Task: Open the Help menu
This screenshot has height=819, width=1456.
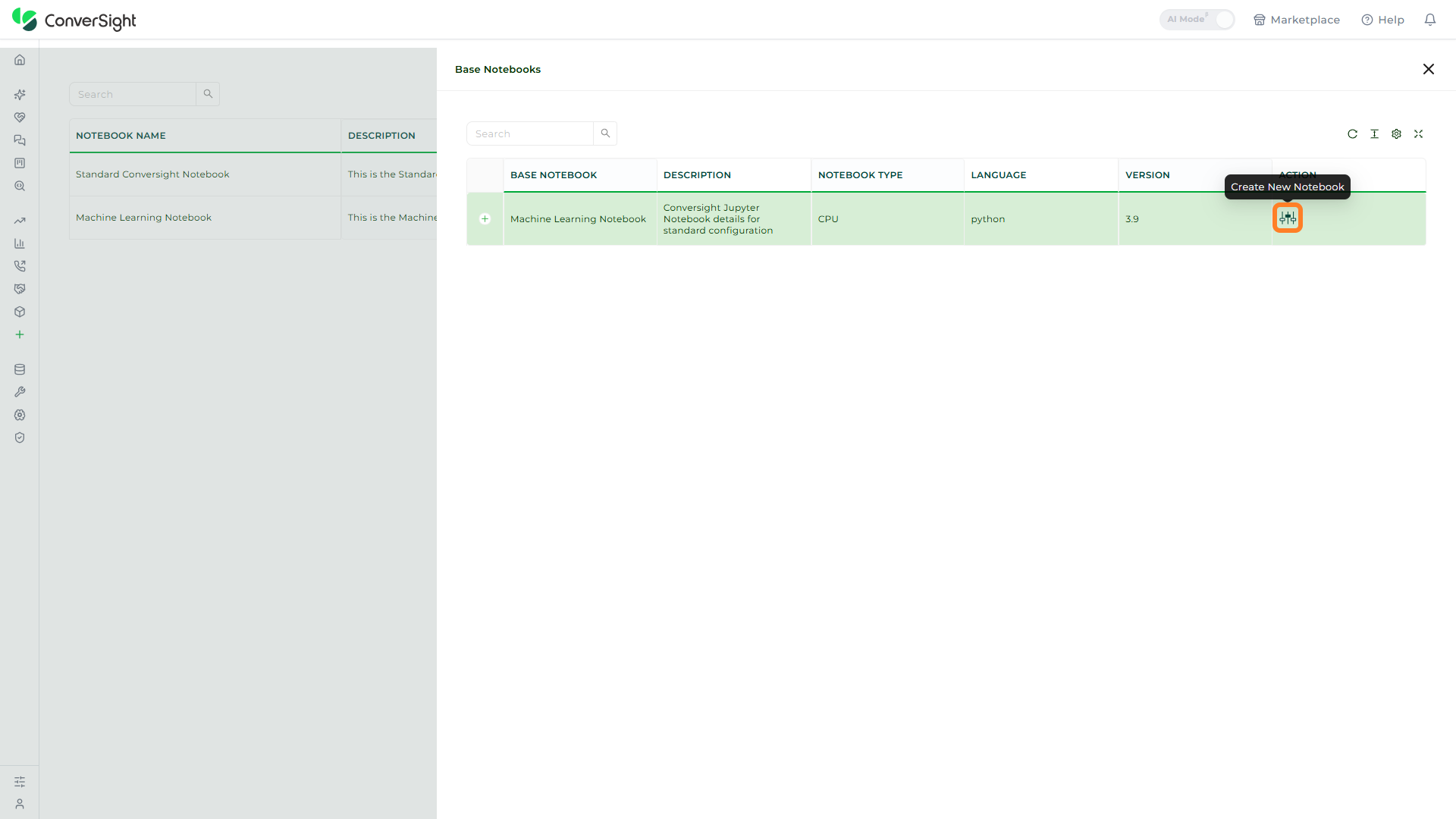Action: click(1382, 20)
